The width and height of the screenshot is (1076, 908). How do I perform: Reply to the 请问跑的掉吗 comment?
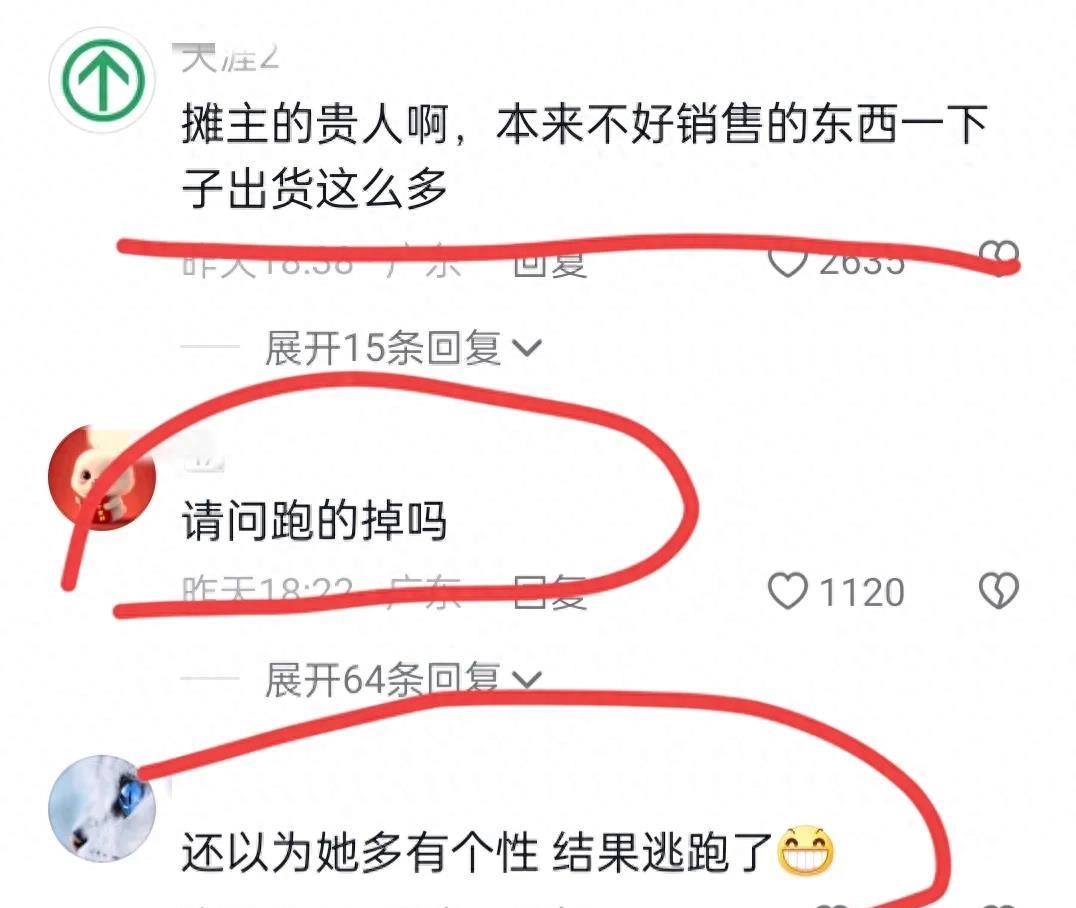point(550,592)
